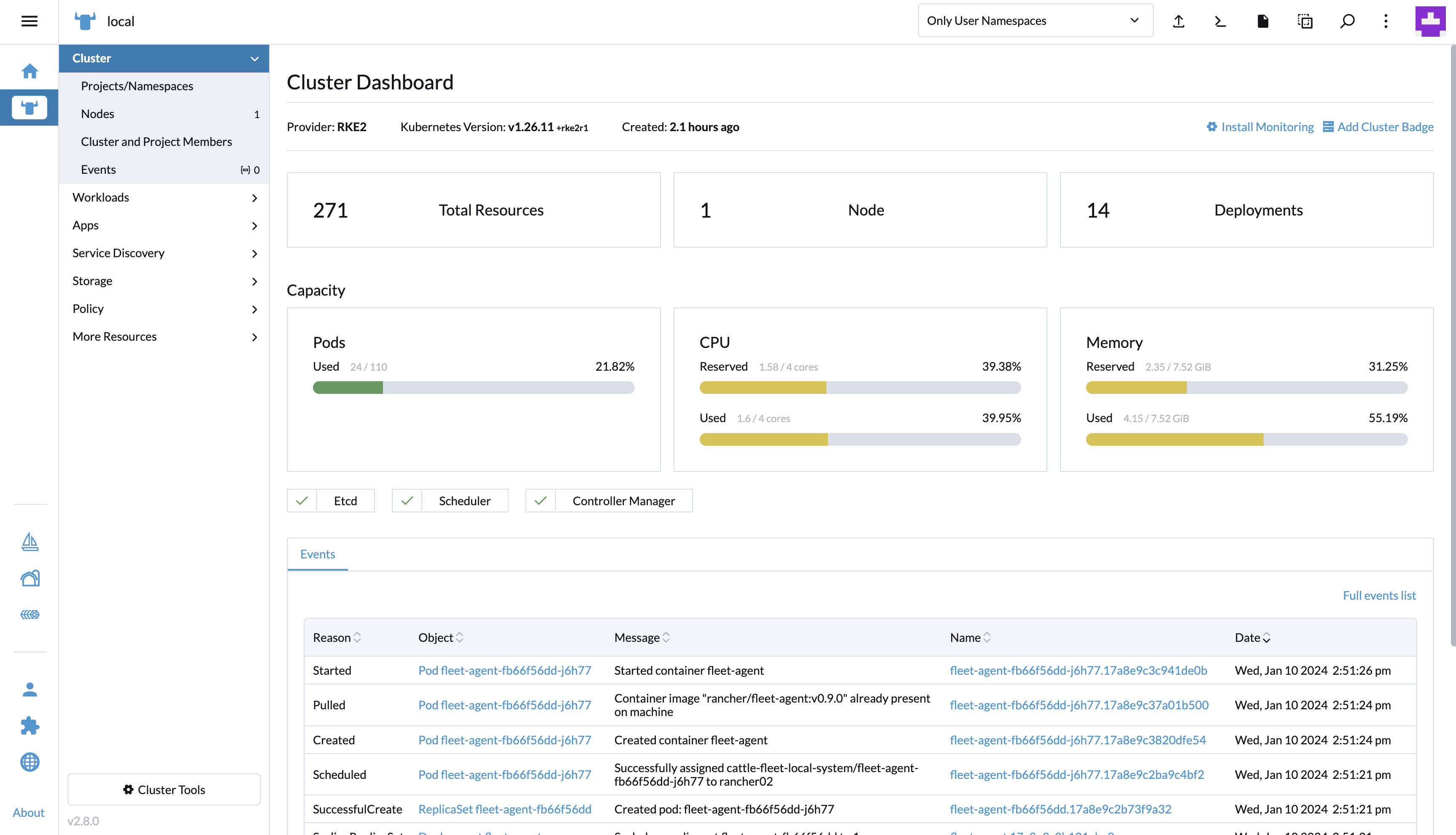
Task: Open event name ending 17a8e9c3c941de0b
Action: [x=1078, y=671]
